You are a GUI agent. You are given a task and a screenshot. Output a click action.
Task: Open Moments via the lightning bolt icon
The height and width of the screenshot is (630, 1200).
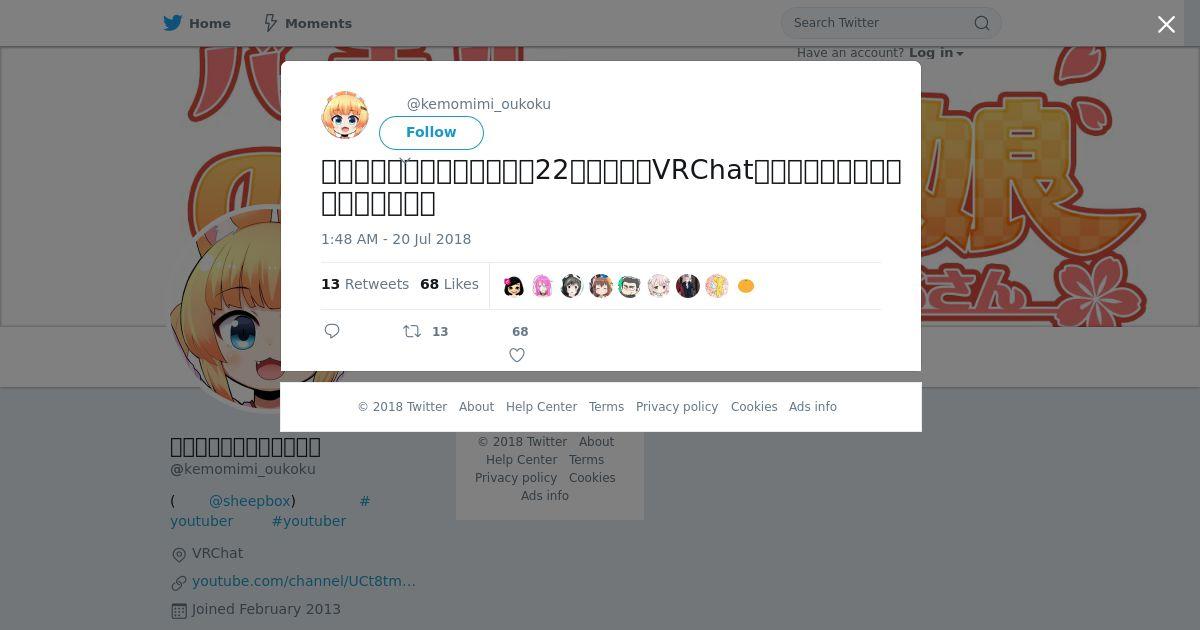(270, 23)
